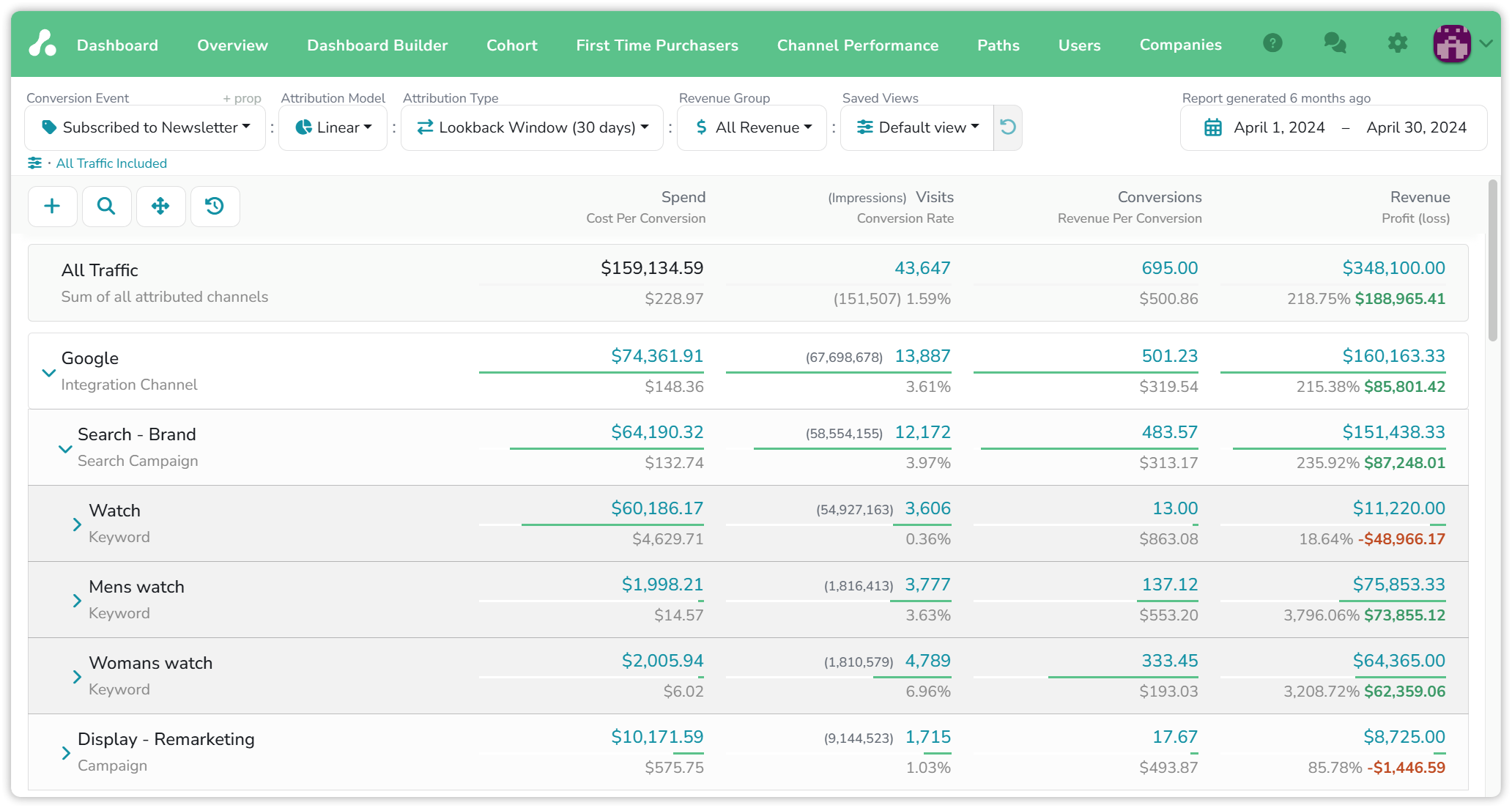Click the All Traffic Included link

[x=111, y=163]
